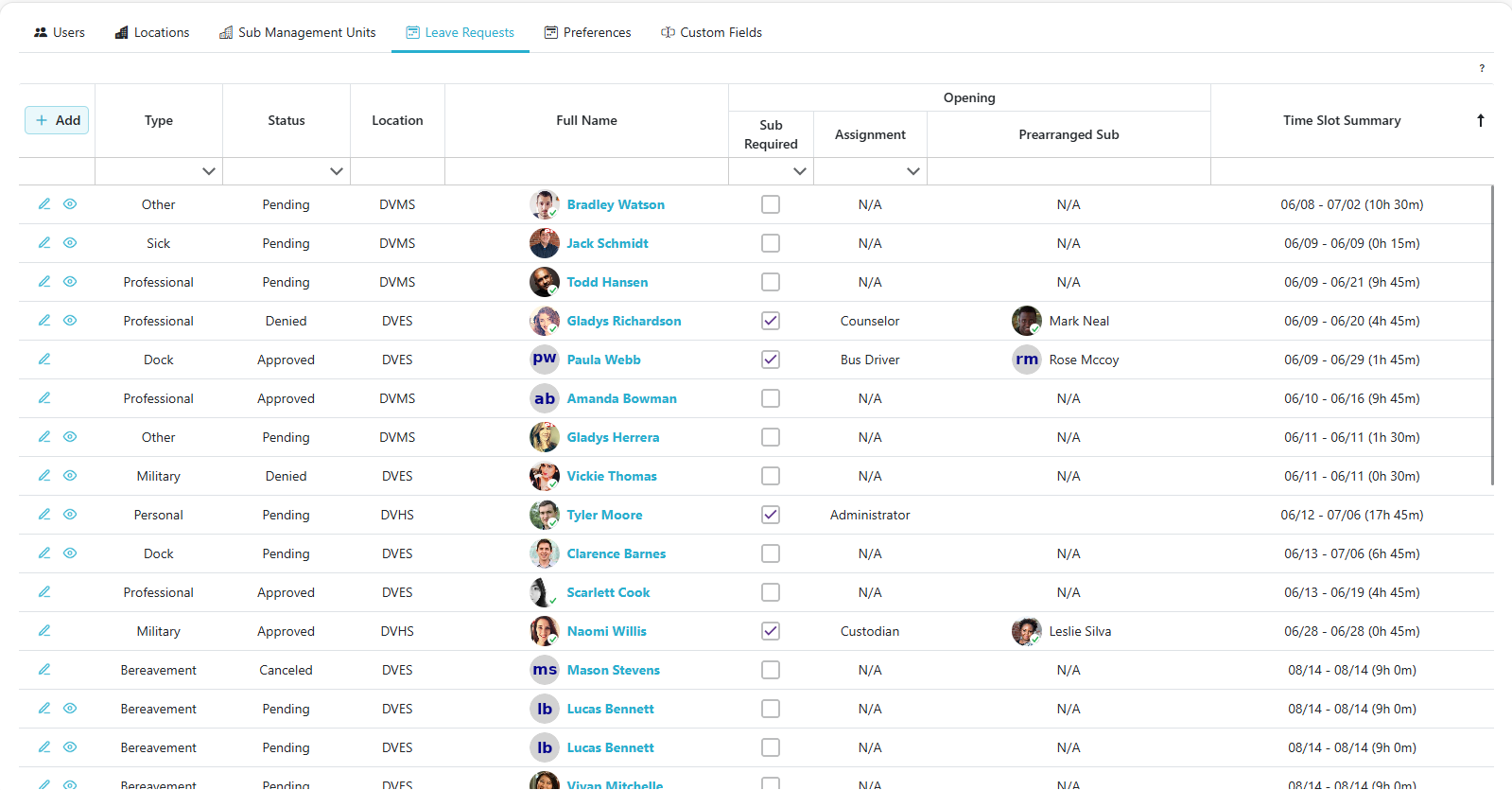Click the view eye icon for Jack Schmidt
The height and width of the screenshot is (790, 1512).
[x=70, y=243]
